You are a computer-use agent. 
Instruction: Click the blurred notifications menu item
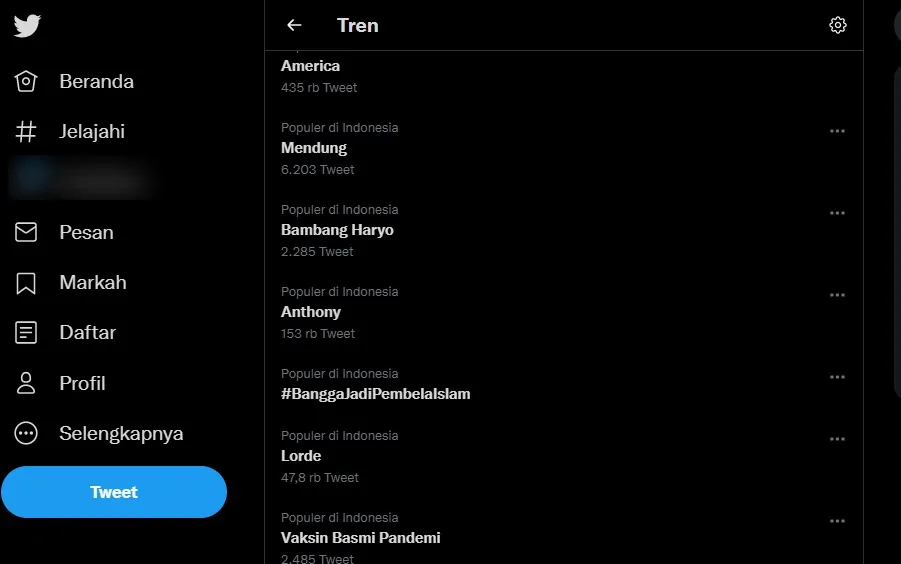click(82, 181)
